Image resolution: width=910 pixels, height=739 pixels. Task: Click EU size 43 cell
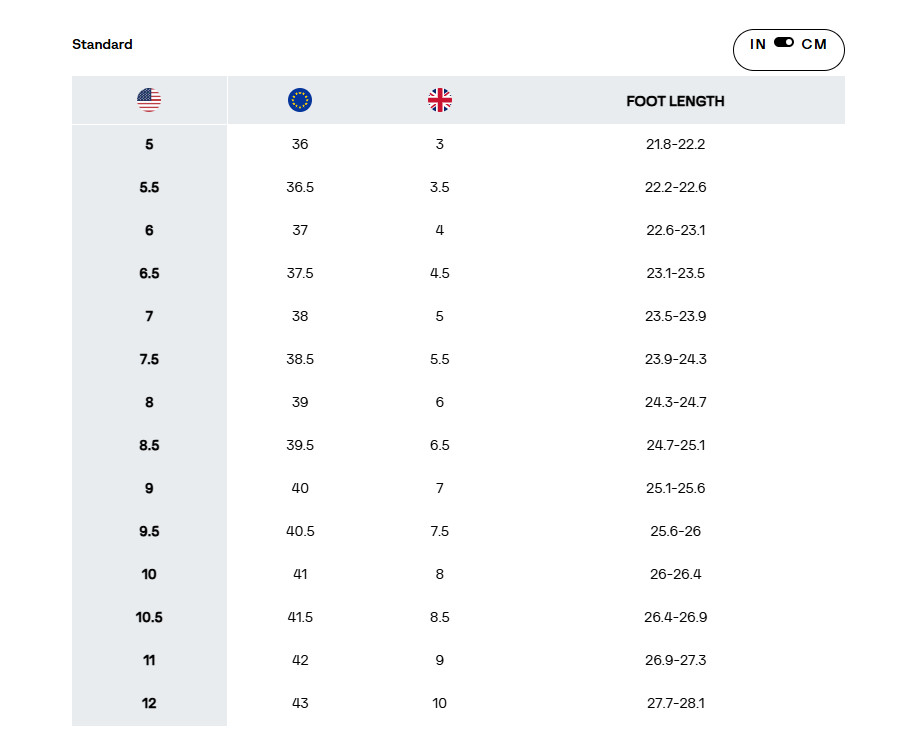click(x=300, y=703)
